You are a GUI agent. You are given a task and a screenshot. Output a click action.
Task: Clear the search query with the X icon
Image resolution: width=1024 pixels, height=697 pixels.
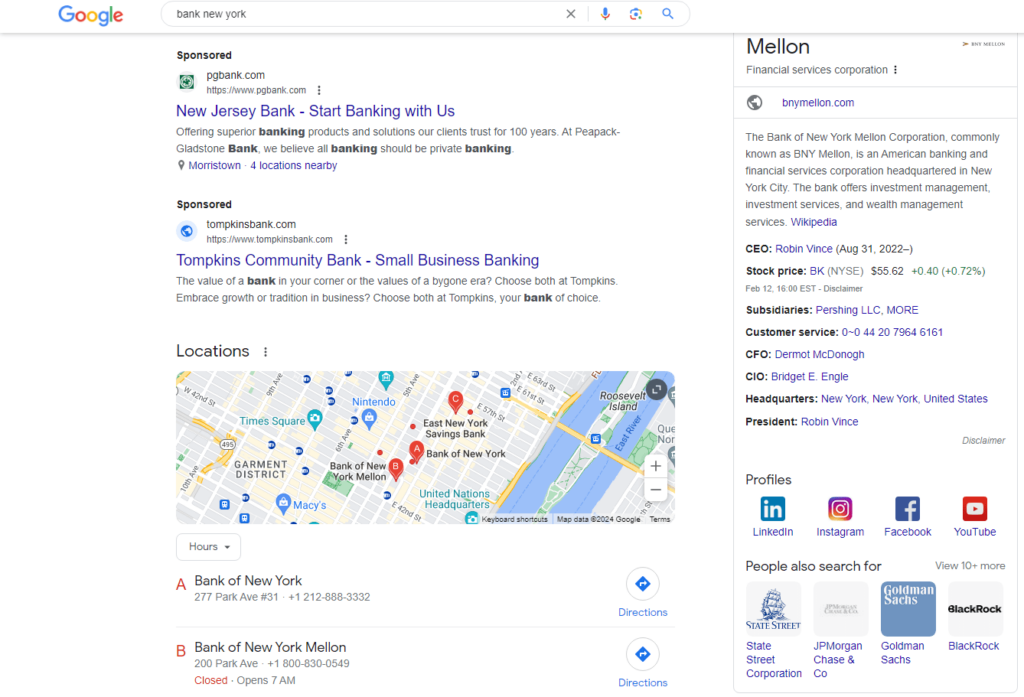coord(571,14)
